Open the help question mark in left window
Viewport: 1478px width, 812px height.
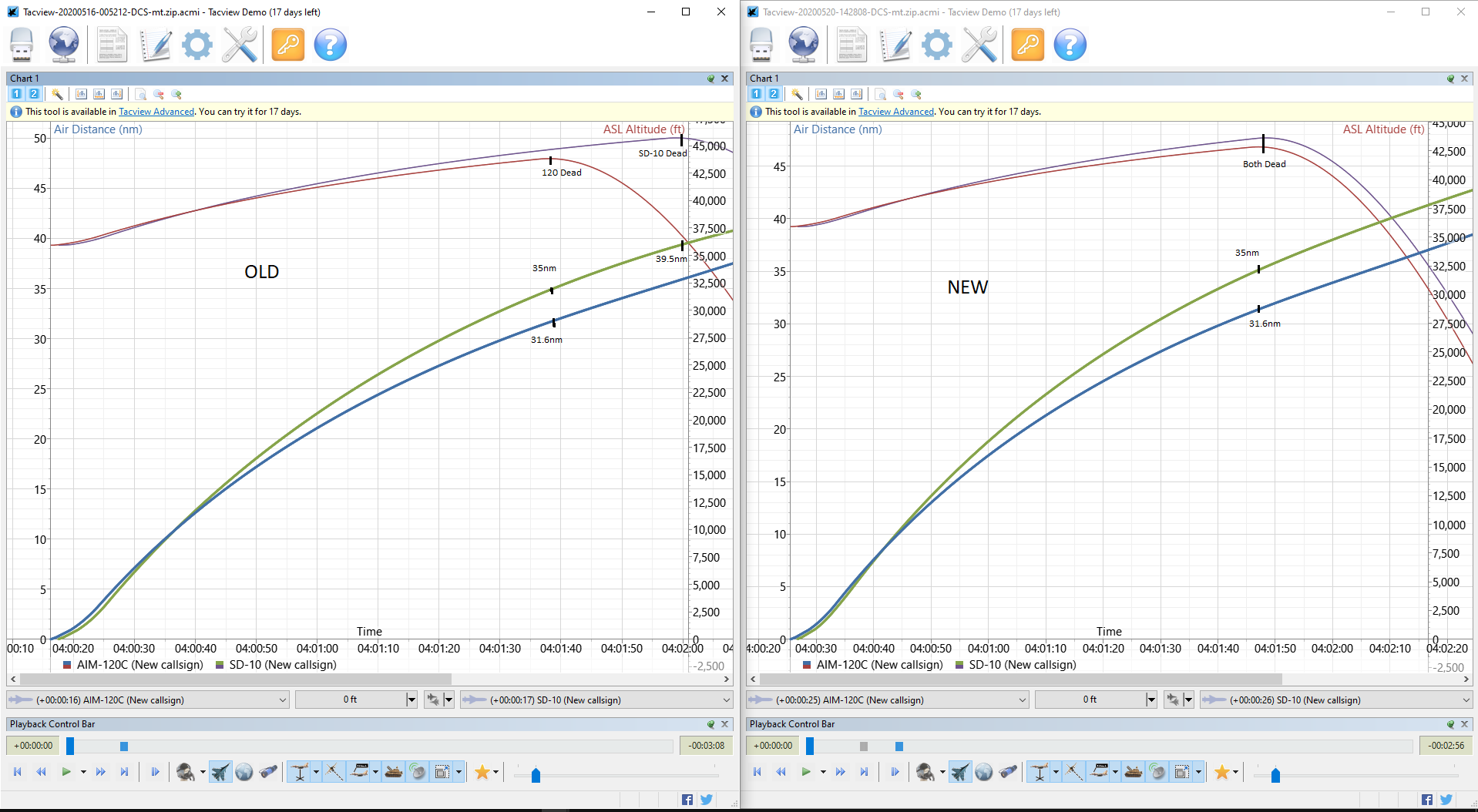point(331,45)
